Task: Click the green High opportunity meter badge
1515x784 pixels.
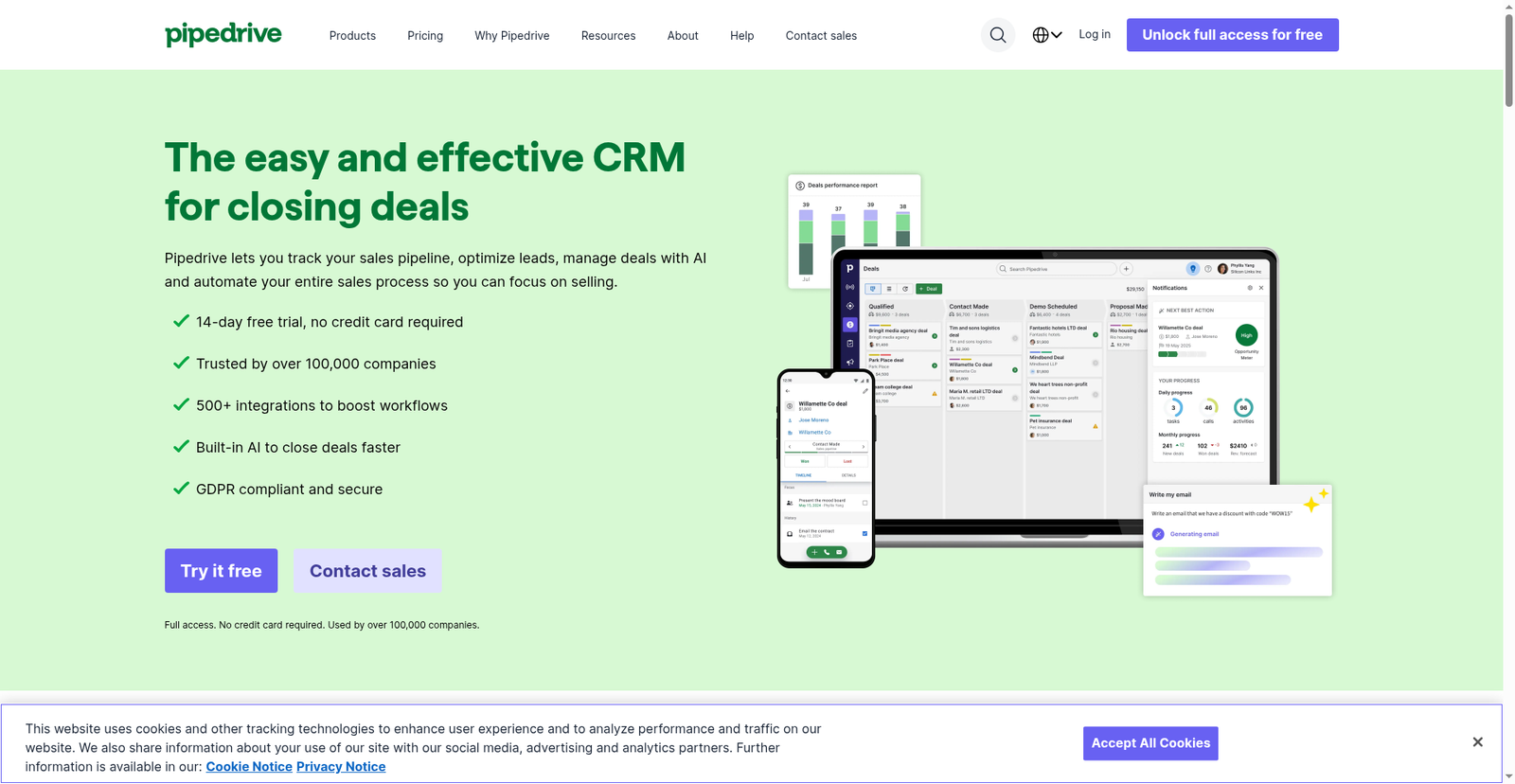Action: click(1246, 335)
